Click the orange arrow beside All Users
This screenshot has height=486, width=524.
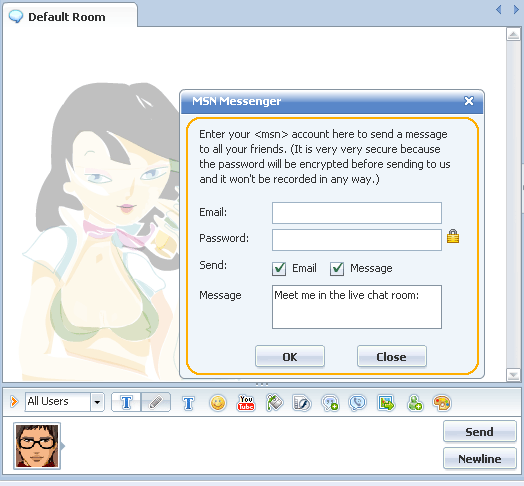(14, 401)
